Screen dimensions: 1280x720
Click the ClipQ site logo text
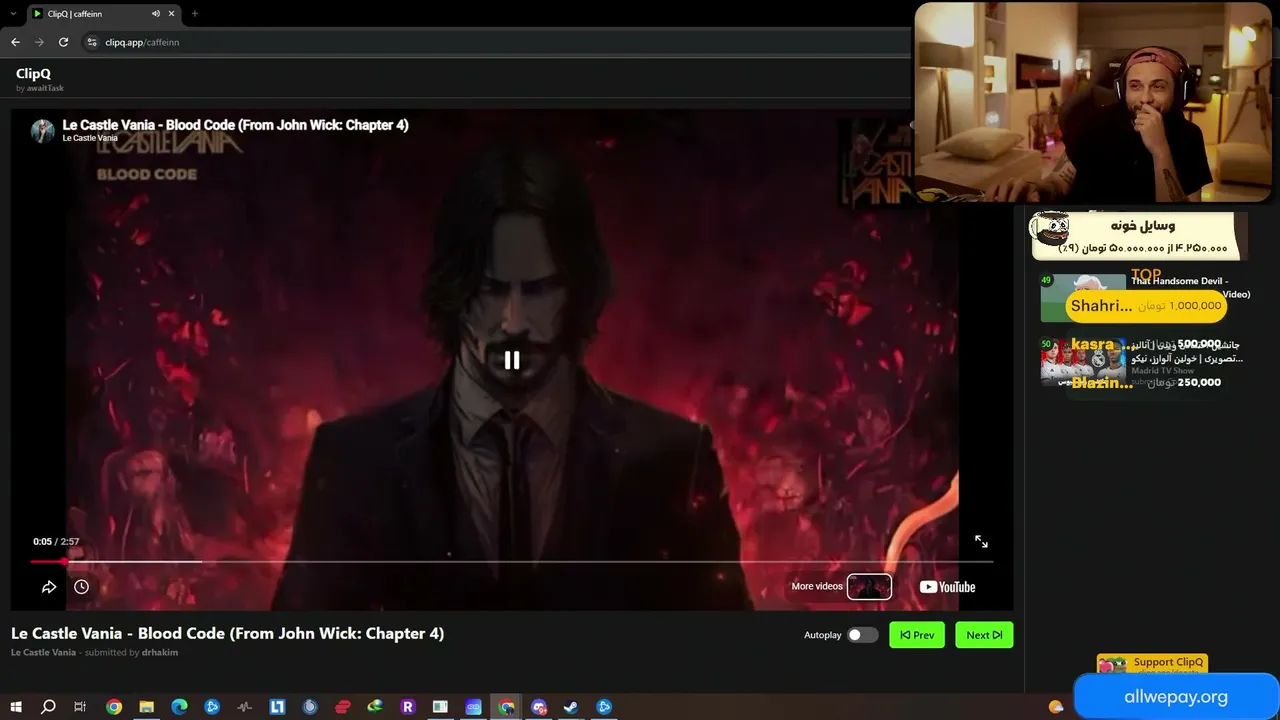(33, 73)
